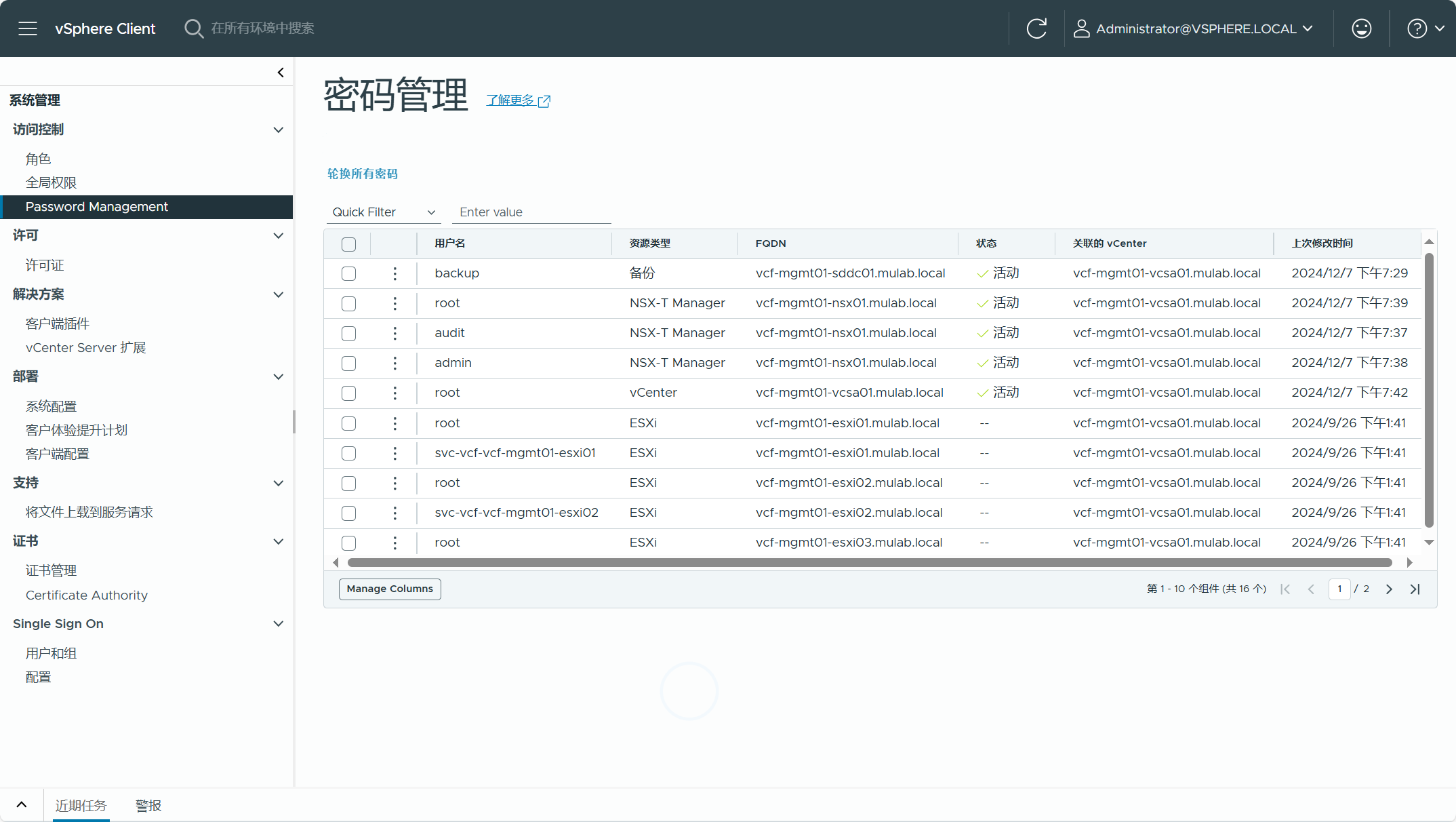Toggle the select-all checkbox in header
The width and height of the screenshot is (1456, 822).
pos(349,243)
